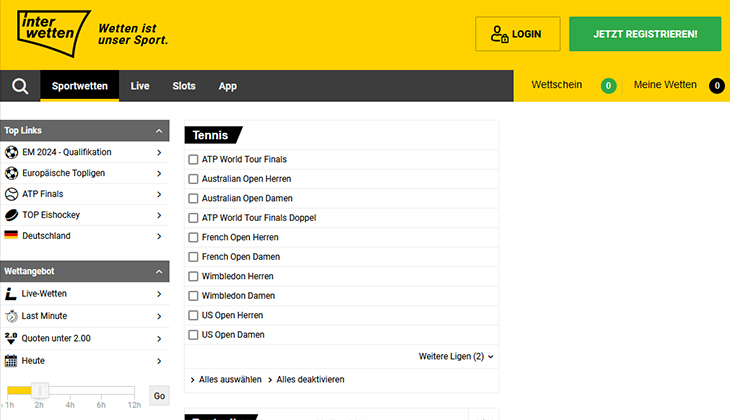Screen dimensions: 730x420
Task: Check Australian Open Damen checkbox
Action: pyautogui.click(x=193, y=199)
